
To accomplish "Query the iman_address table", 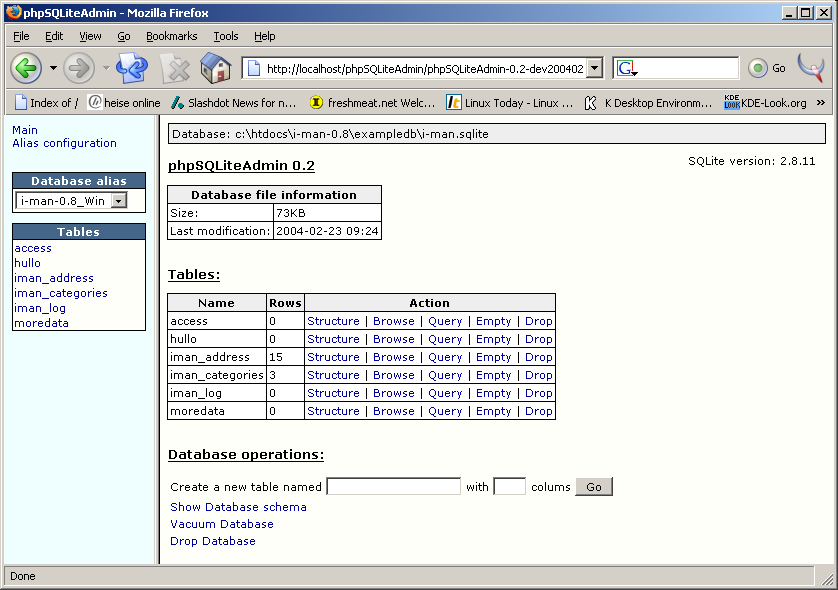I will tap(445, 357).
